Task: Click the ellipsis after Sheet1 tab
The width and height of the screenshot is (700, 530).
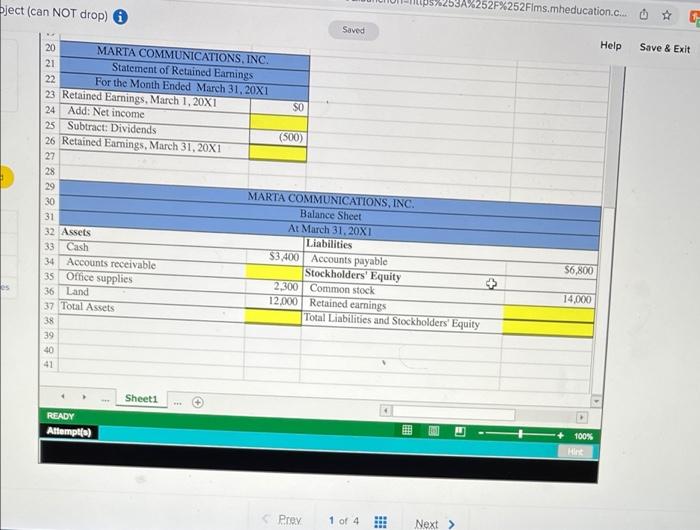Action: (178, 403)
